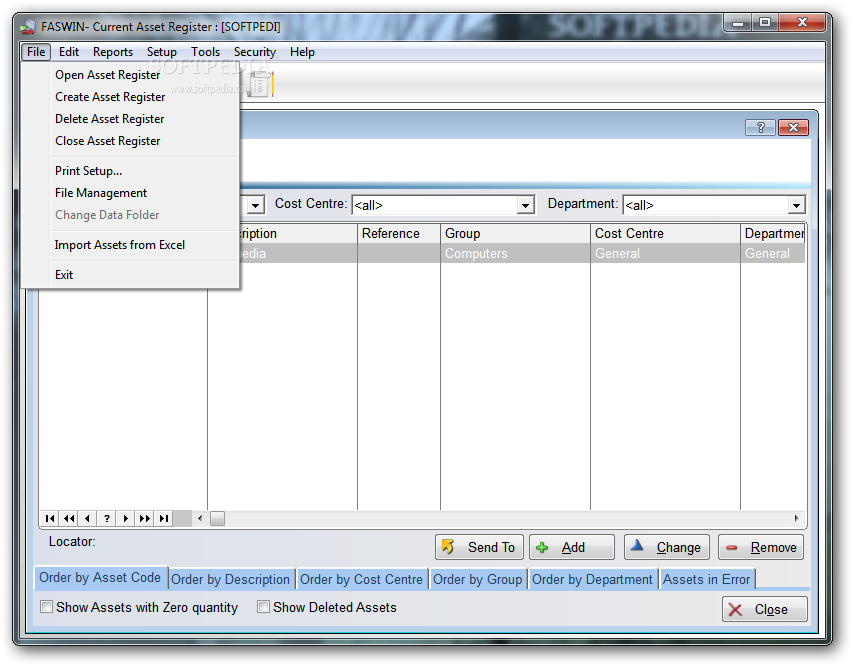Viewport: 853px width, 666px height.
Task: Choose Open Asset Register from File menu
Action: click(x=131, y=75)
